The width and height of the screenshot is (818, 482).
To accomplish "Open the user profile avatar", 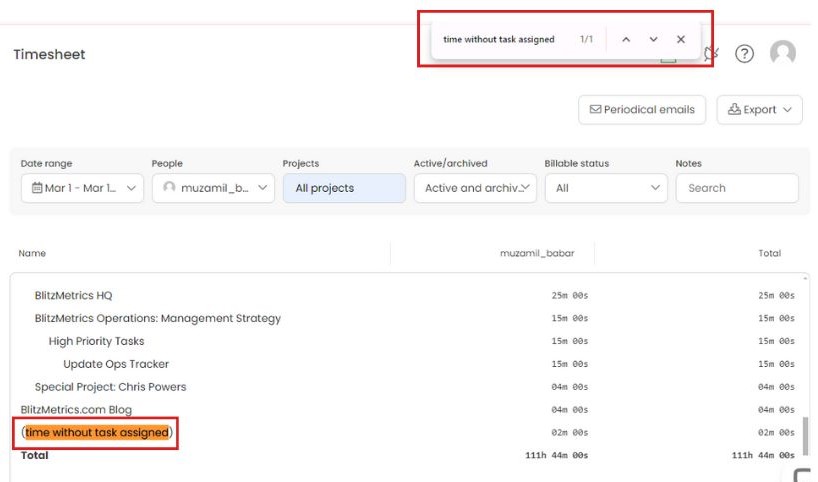I will [783, 54].
